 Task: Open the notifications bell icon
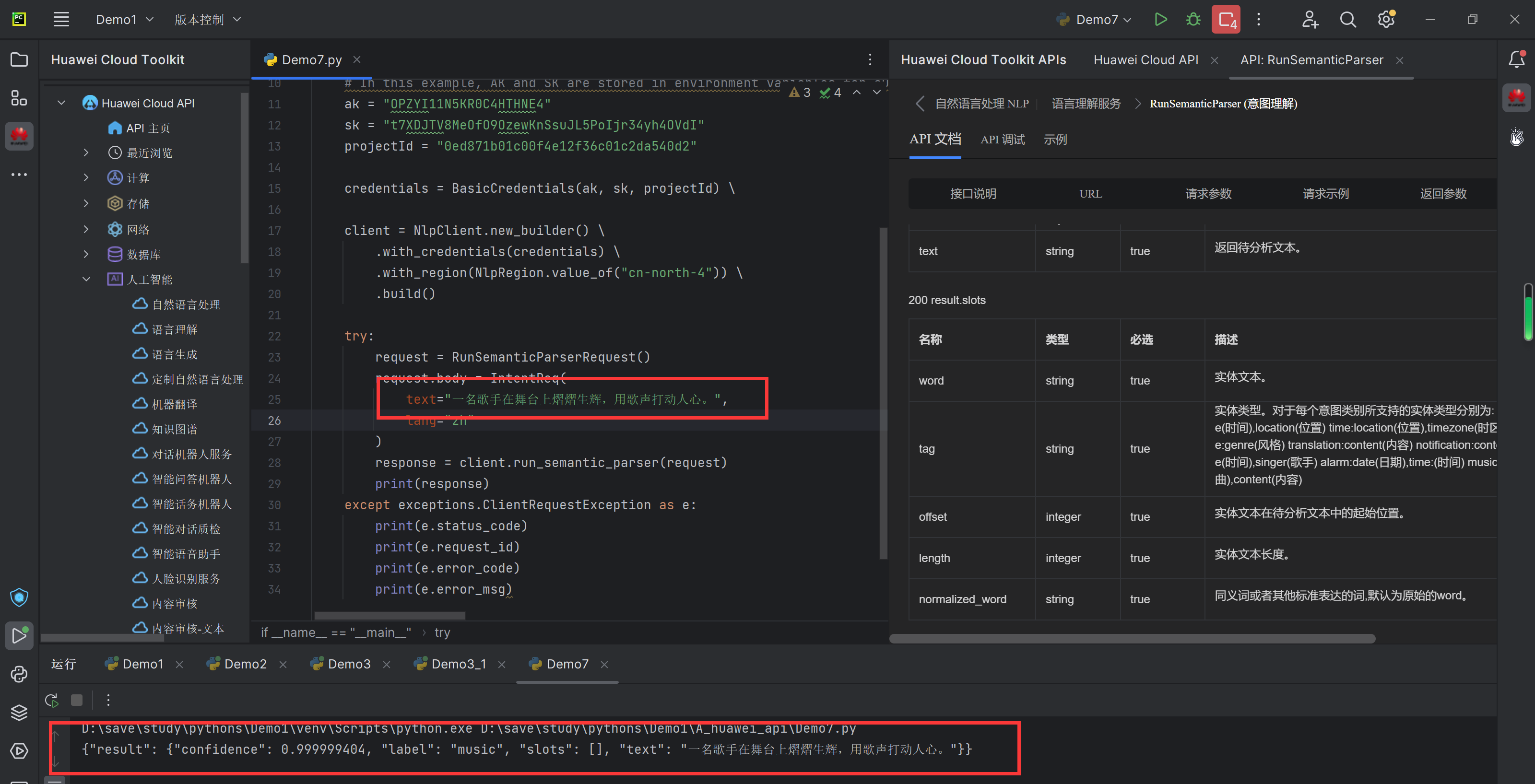point(1516,59)
